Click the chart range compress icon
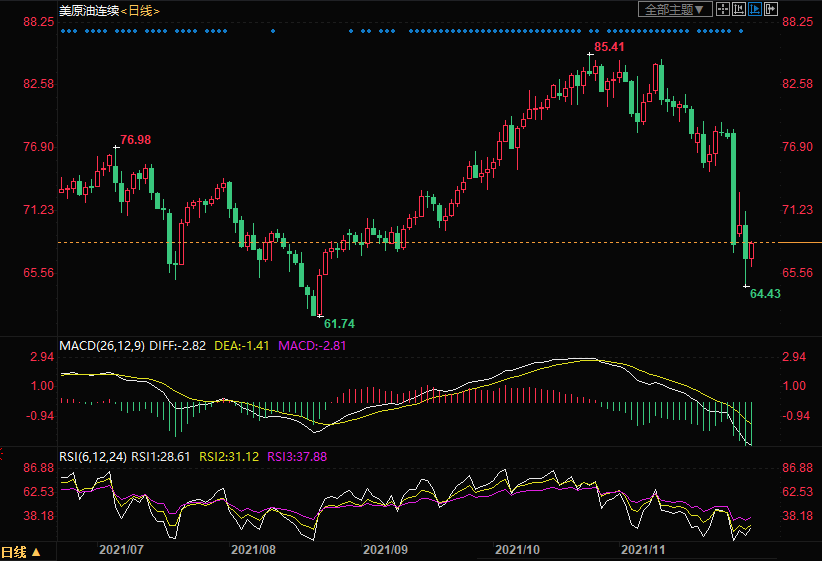The image size is (822, 561). (740, 9)
